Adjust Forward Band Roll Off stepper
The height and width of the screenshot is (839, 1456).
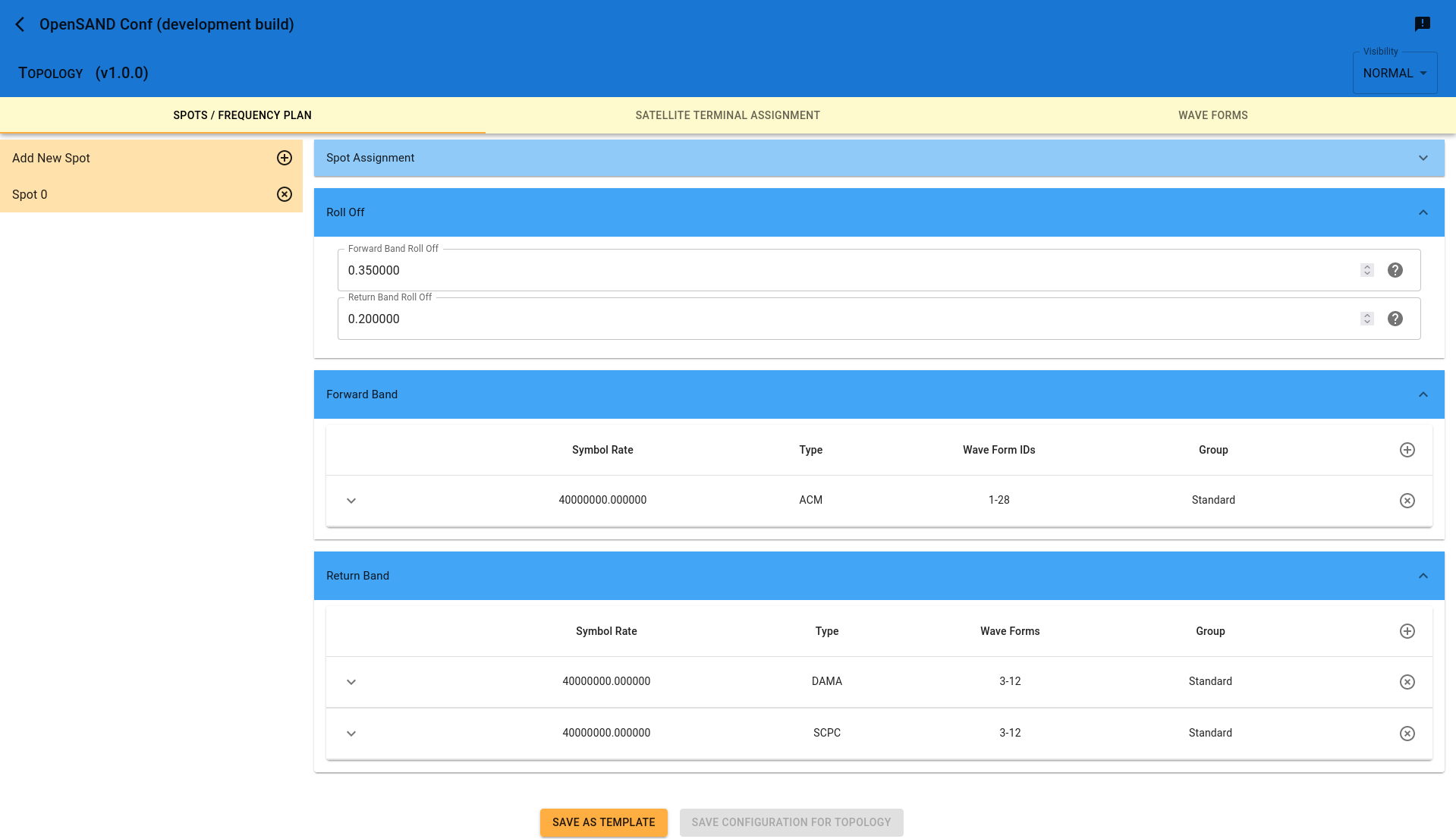click(1367, 270)
